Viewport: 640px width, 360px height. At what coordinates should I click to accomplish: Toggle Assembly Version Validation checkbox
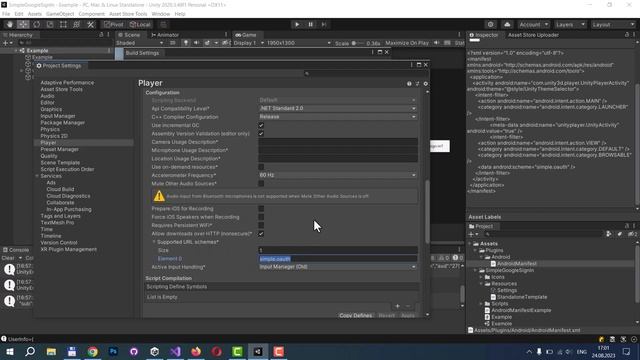tap(261, 133)
